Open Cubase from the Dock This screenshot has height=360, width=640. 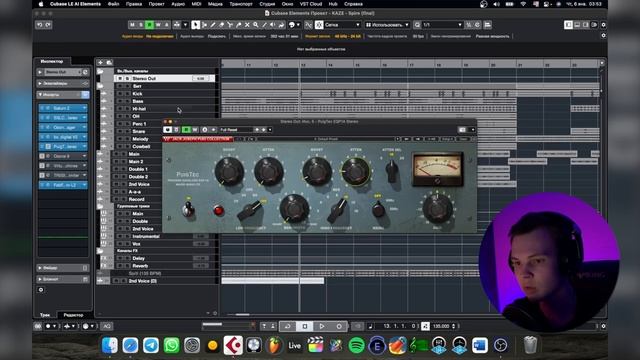pos(233,345)
